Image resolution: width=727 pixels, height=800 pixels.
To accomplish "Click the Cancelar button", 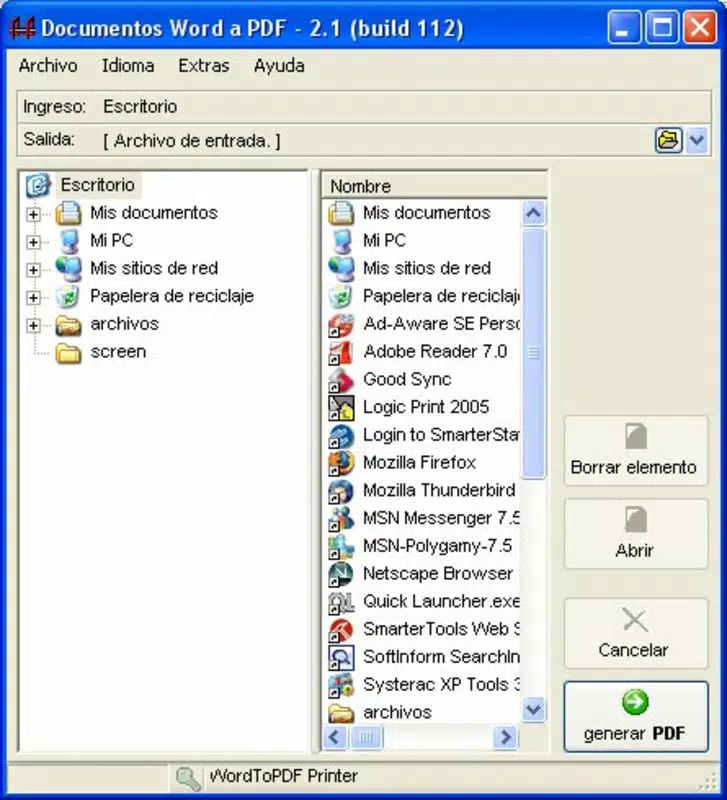I will [x=636, y=633].
